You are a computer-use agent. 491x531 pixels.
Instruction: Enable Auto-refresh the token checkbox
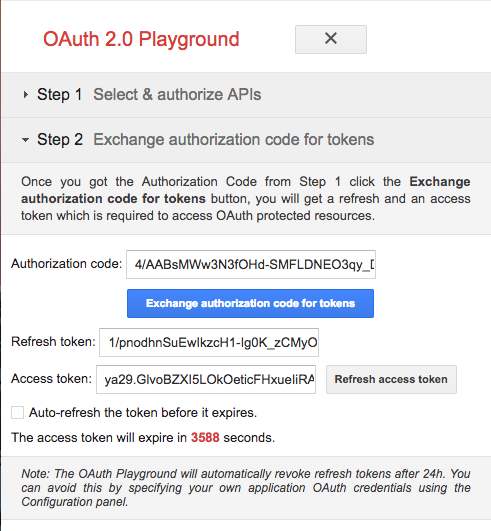point(17,413)
